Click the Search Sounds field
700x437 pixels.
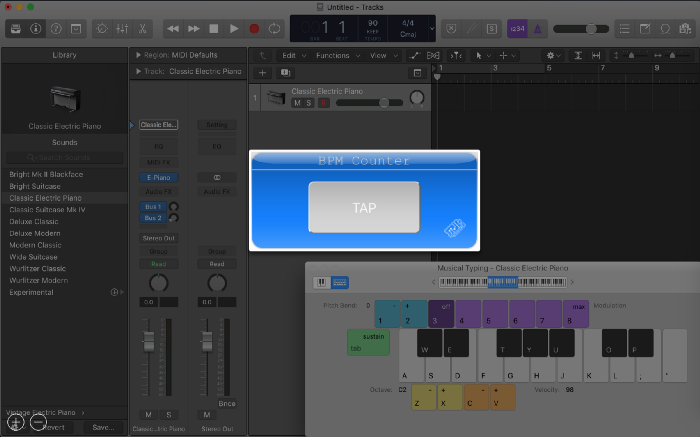[64, 158]
